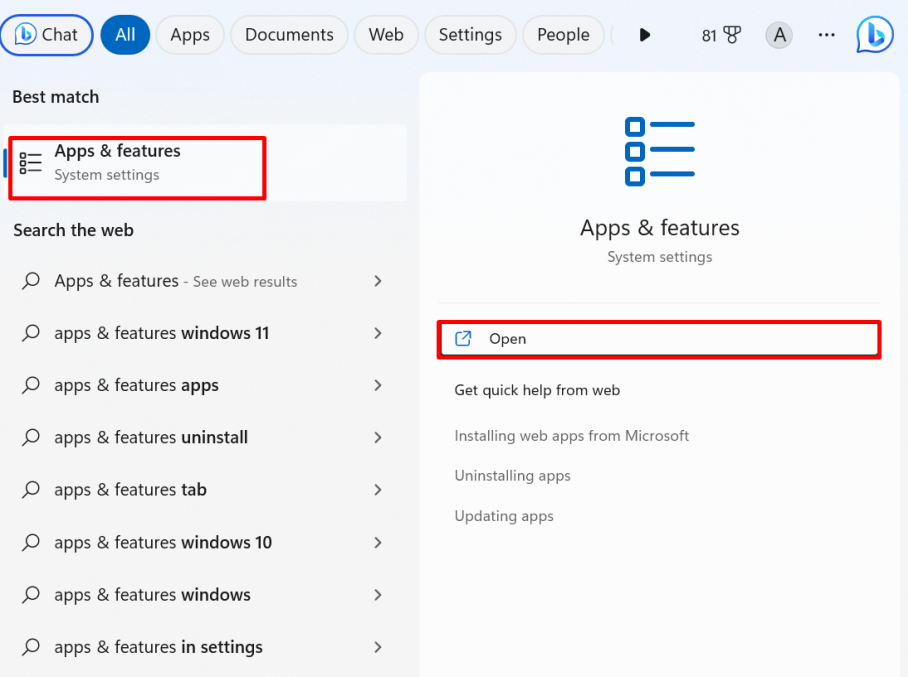Expand 'apps & features windows 11' suggestion chevron
The image size is (908, 677).
(378, 333)
